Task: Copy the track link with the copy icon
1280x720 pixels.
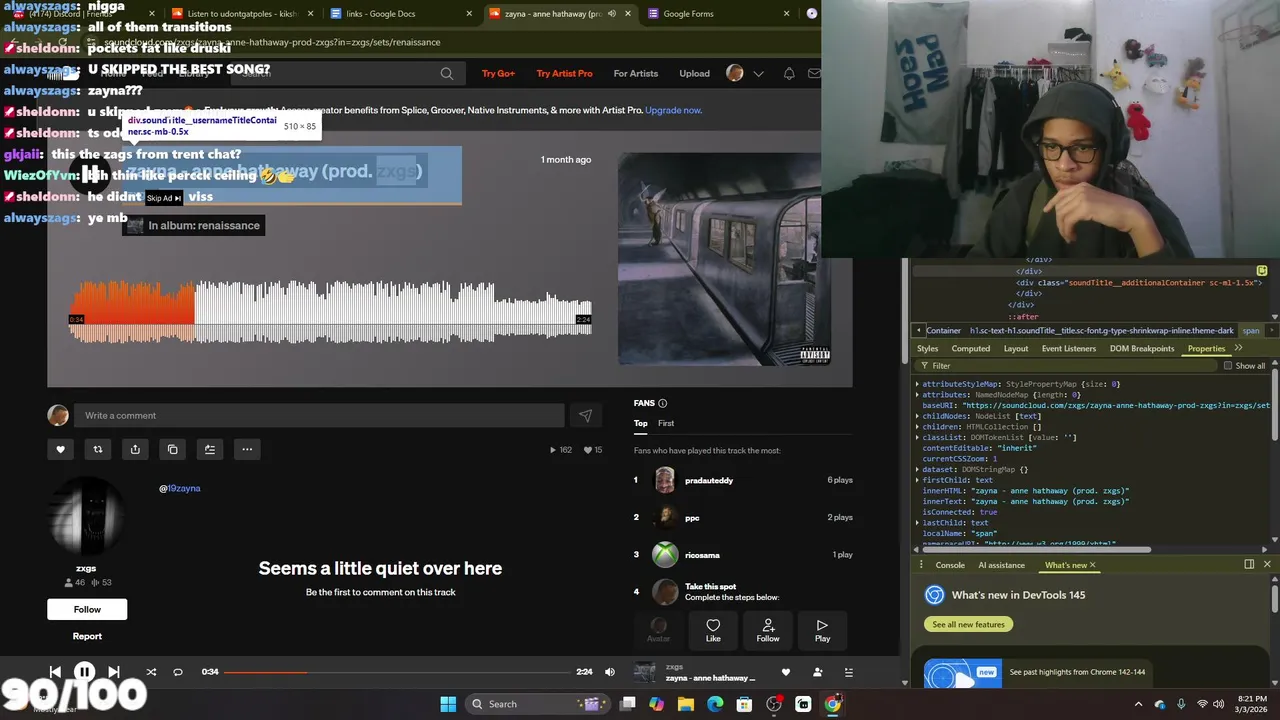Action: [x=172, y=449]
